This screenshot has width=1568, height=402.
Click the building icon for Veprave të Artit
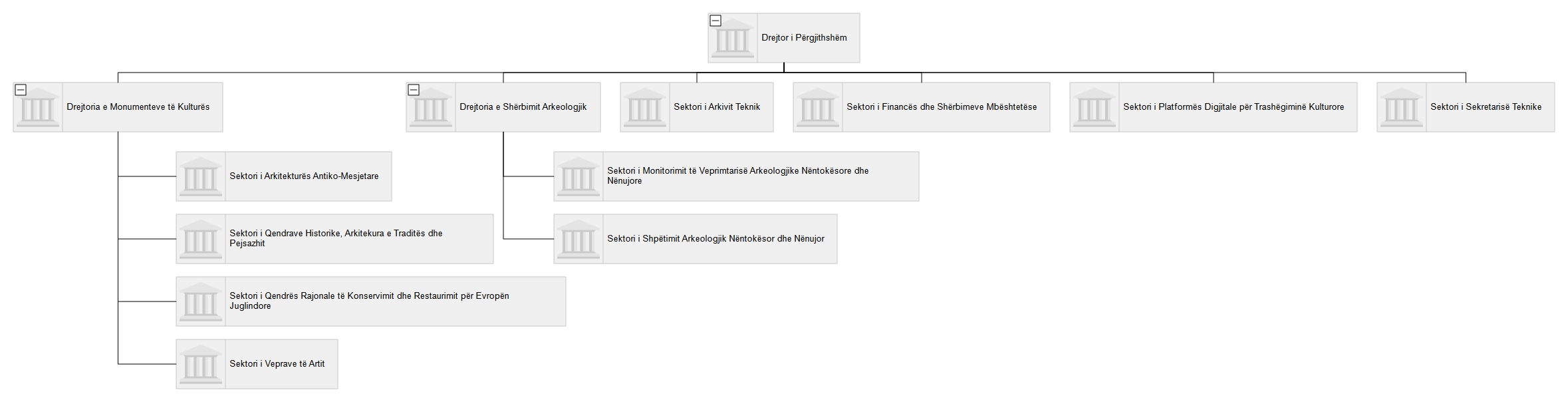(x=200, y=364)
